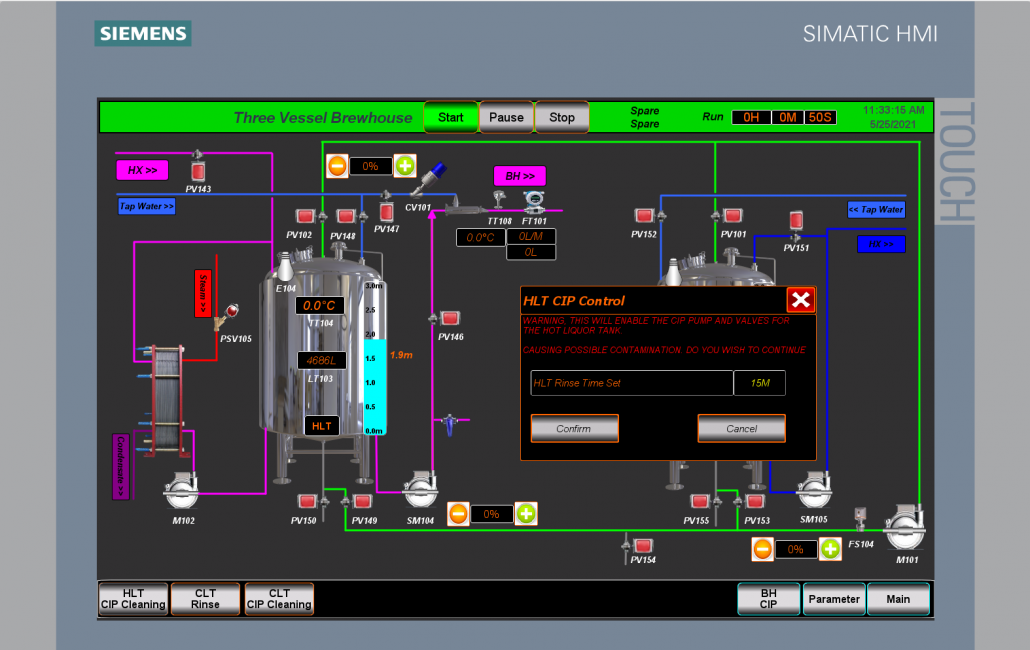
Task: Cancel the HLT CIP Control dialog
Action: point(742,429)
